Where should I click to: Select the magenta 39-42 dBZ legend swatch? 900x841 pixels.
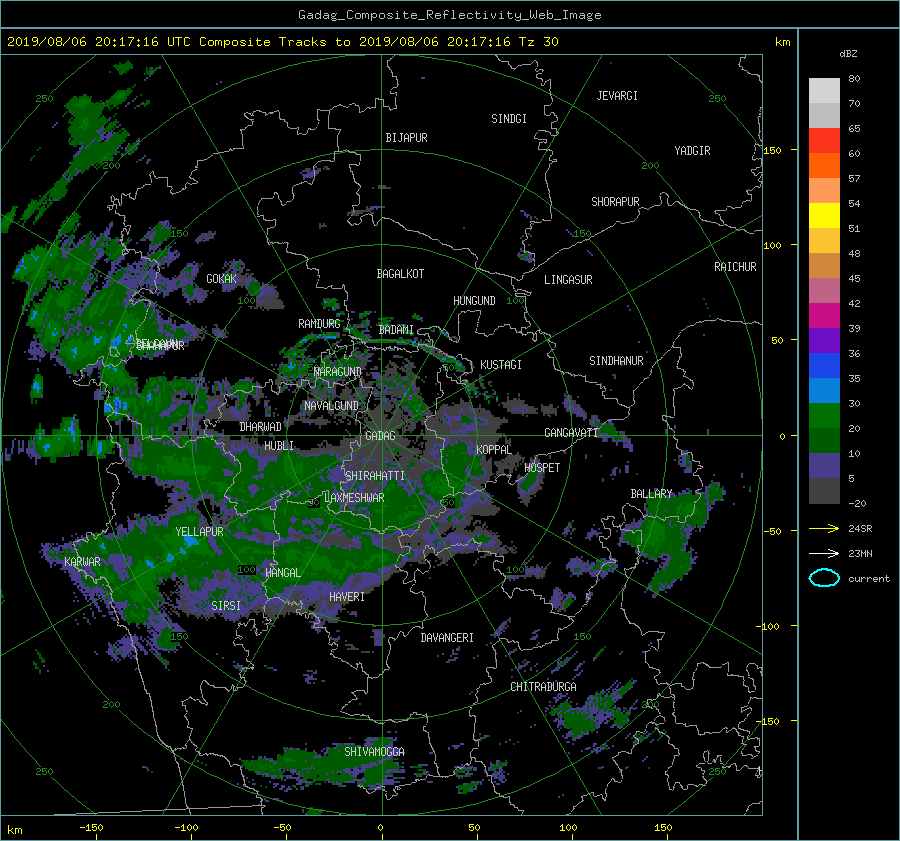pos(824,315)
